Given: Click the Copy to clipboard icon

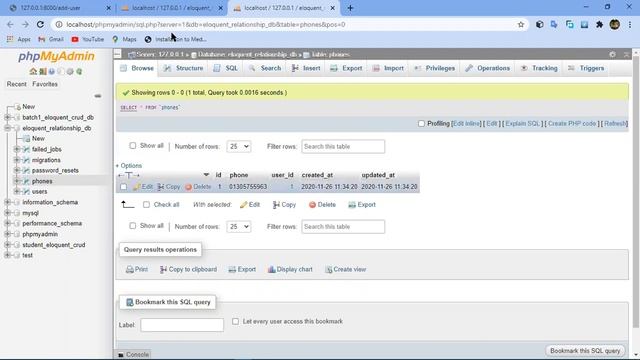Looking at the screenshot, I should coord(163,269).
